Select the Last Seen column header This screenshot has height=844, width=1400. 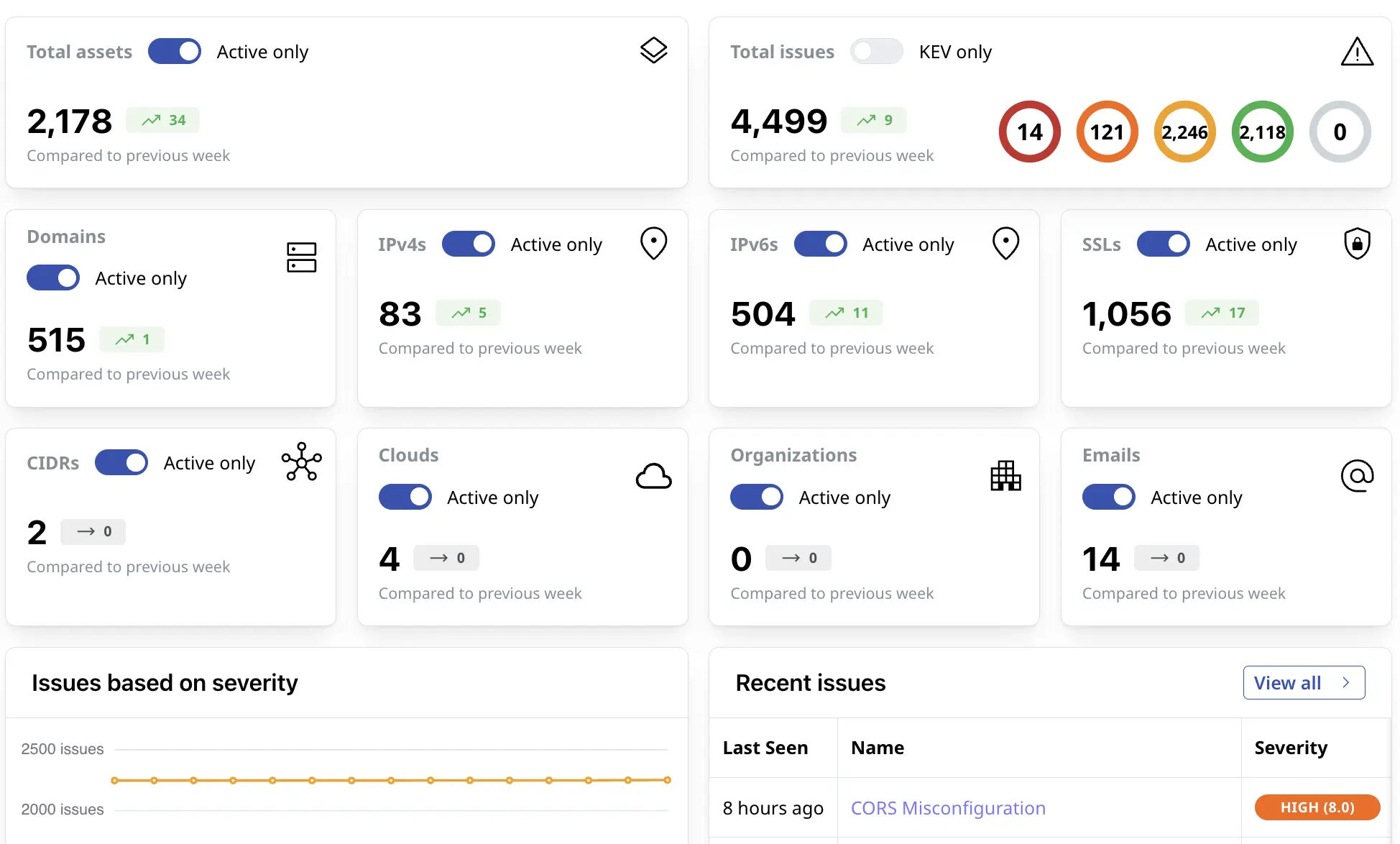pyautogui.click(x=765, y=748)
